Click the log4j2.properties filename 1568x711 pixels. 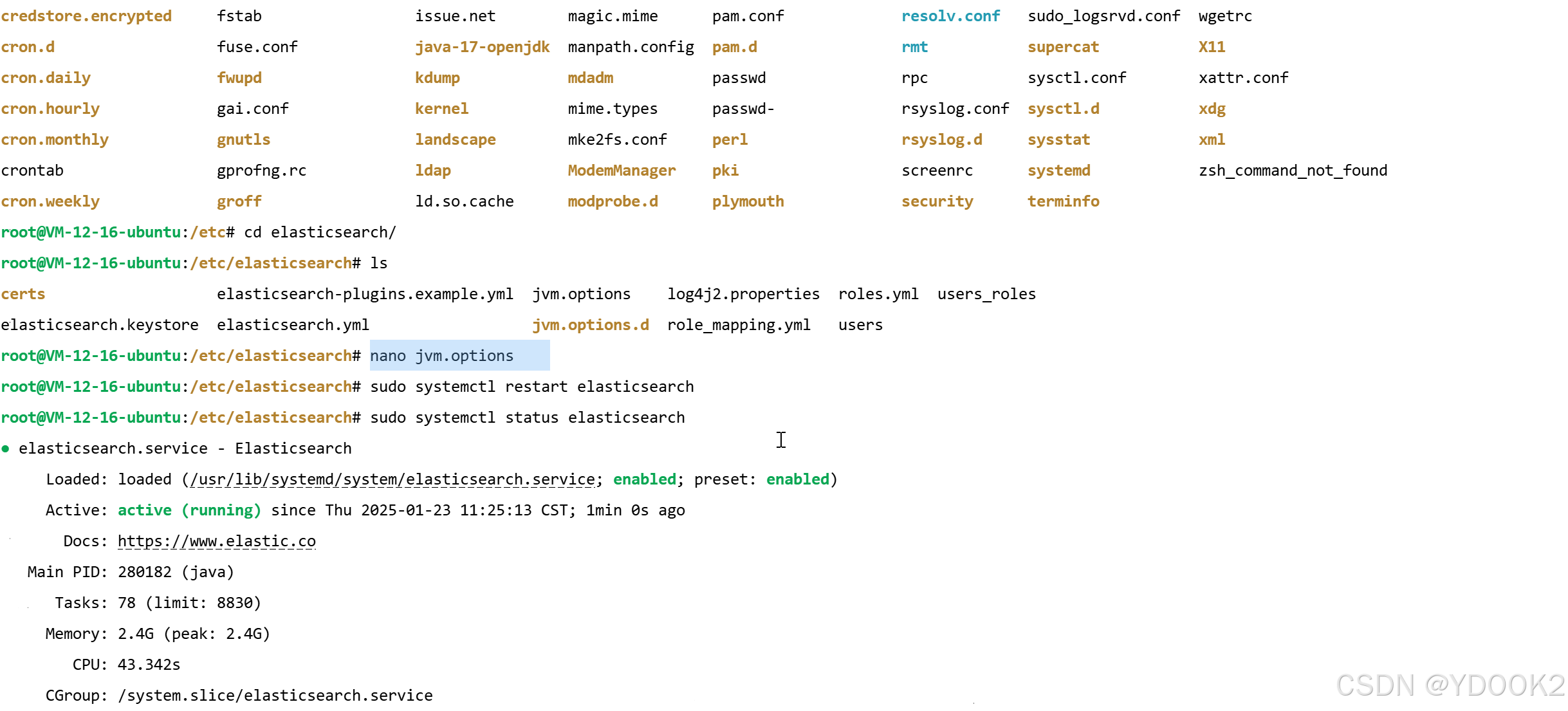tap(743, 294)
